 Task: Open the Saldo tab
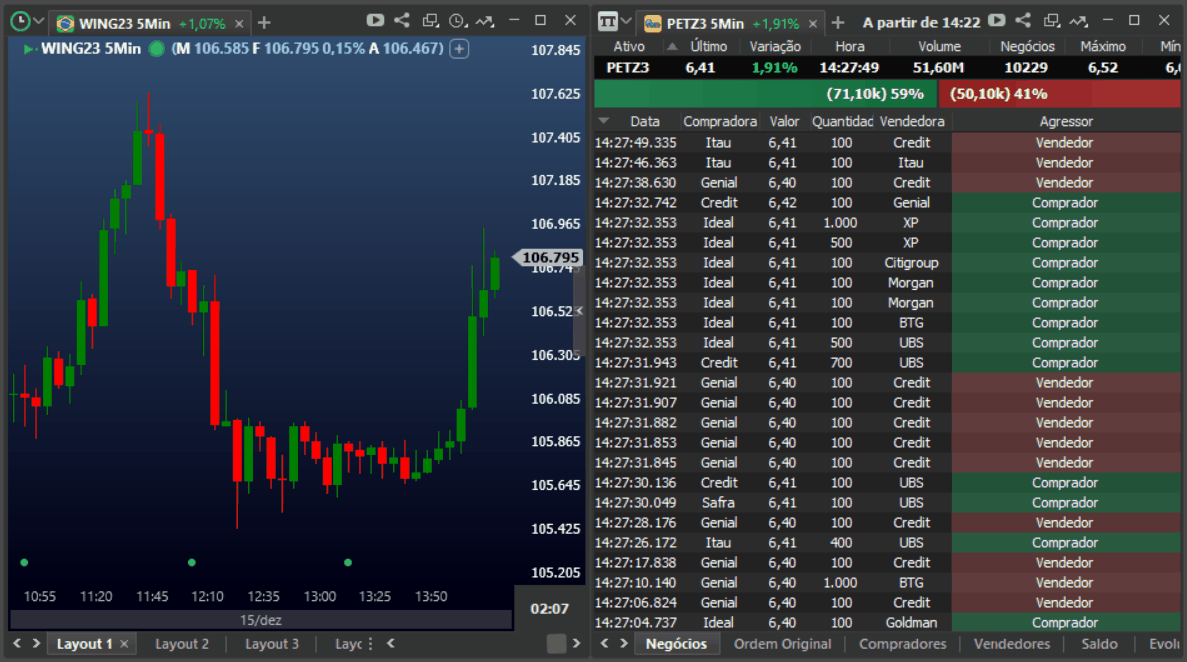click(1099, 644)
